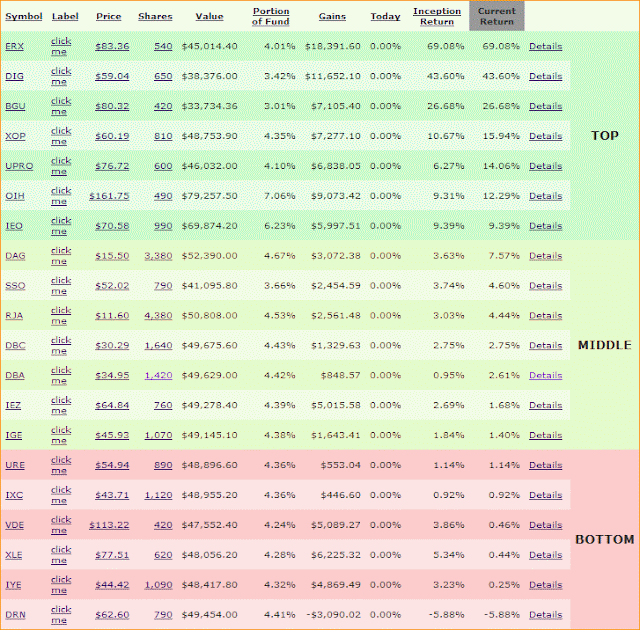This screenshot has width=640, height=630.
Task: Open the BGU symbol link
Action: tap(15, 106)
